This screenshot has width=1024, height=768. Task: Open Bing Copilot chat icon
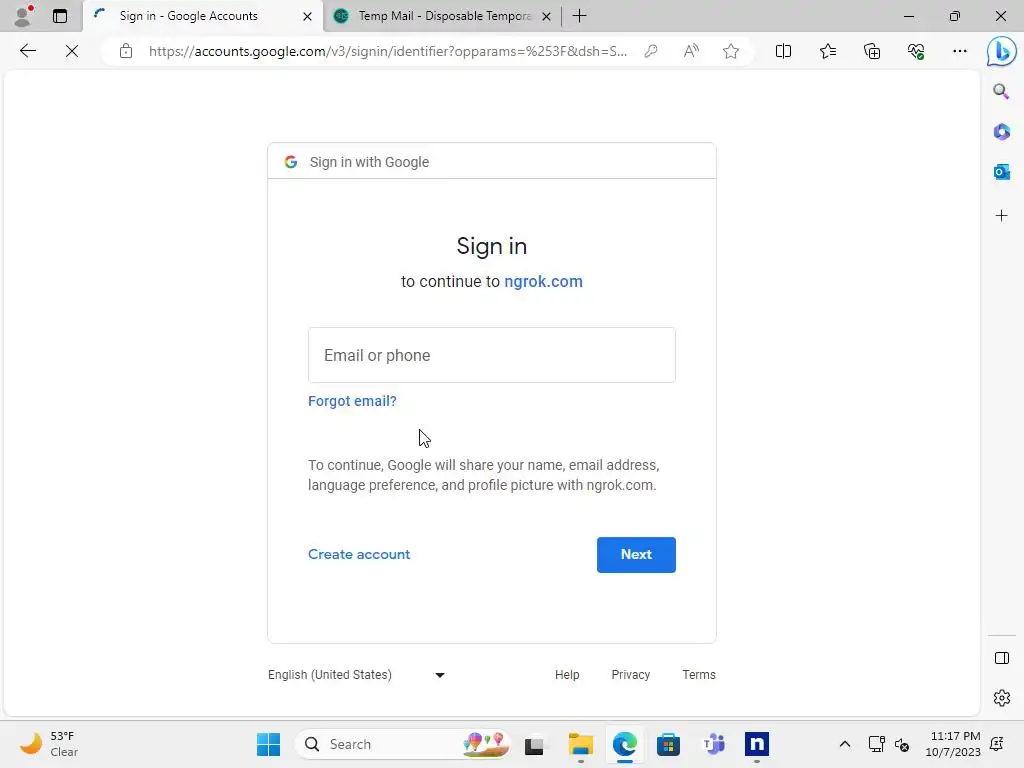1001,52
